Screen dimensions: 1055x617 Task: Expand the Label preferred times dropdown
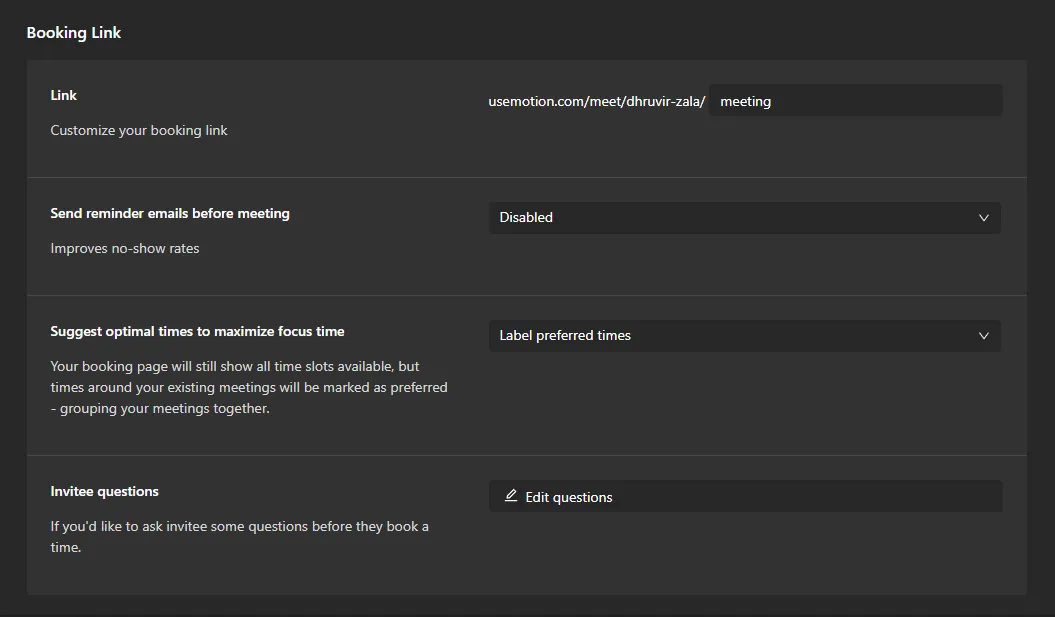click(x=745, y=336)
